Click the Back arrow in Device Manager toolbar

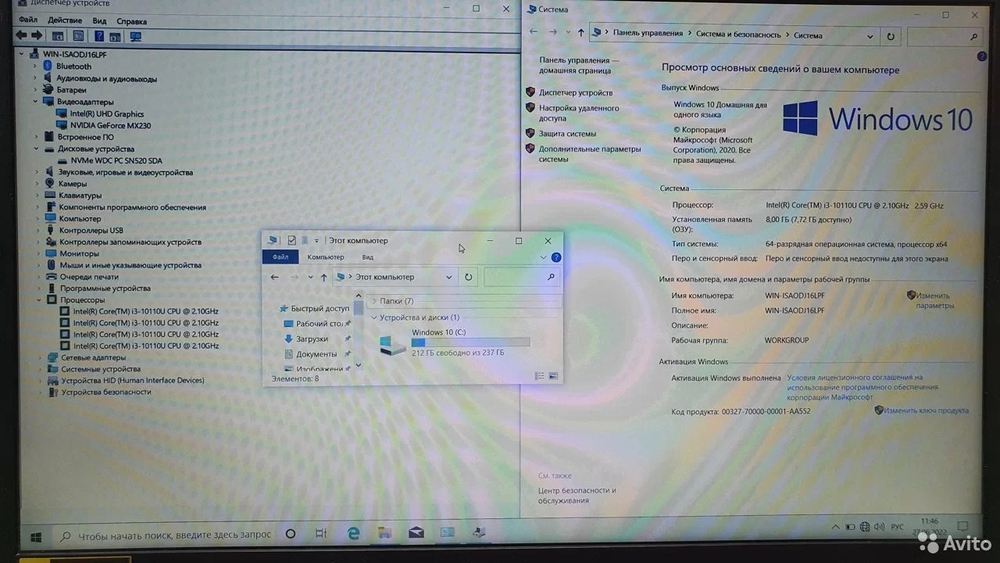pyautogui.click(x=22, y=36)
